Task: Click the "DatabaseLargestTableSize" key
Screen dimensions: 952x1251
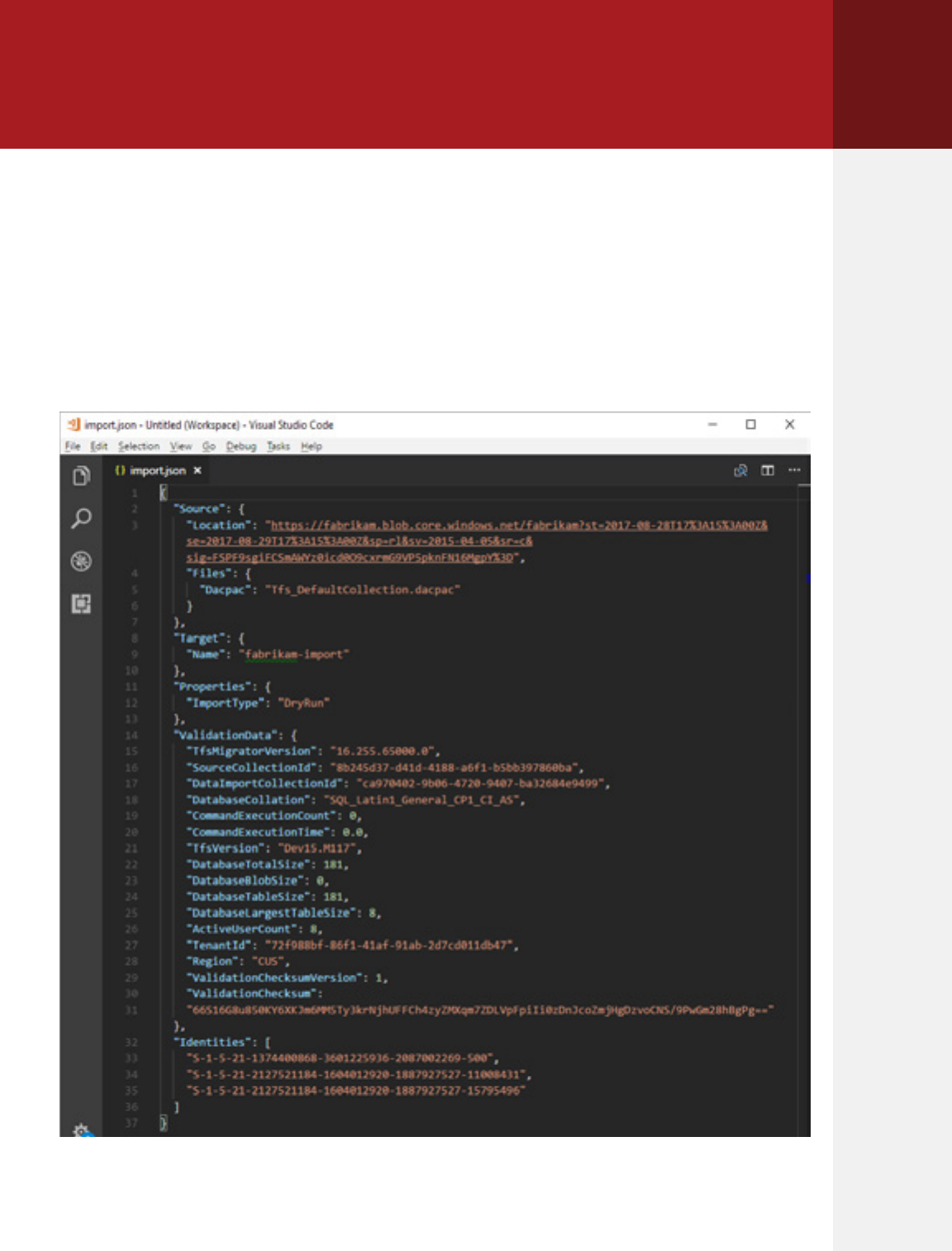Action: pyautogui.click(x=271, y=913)
